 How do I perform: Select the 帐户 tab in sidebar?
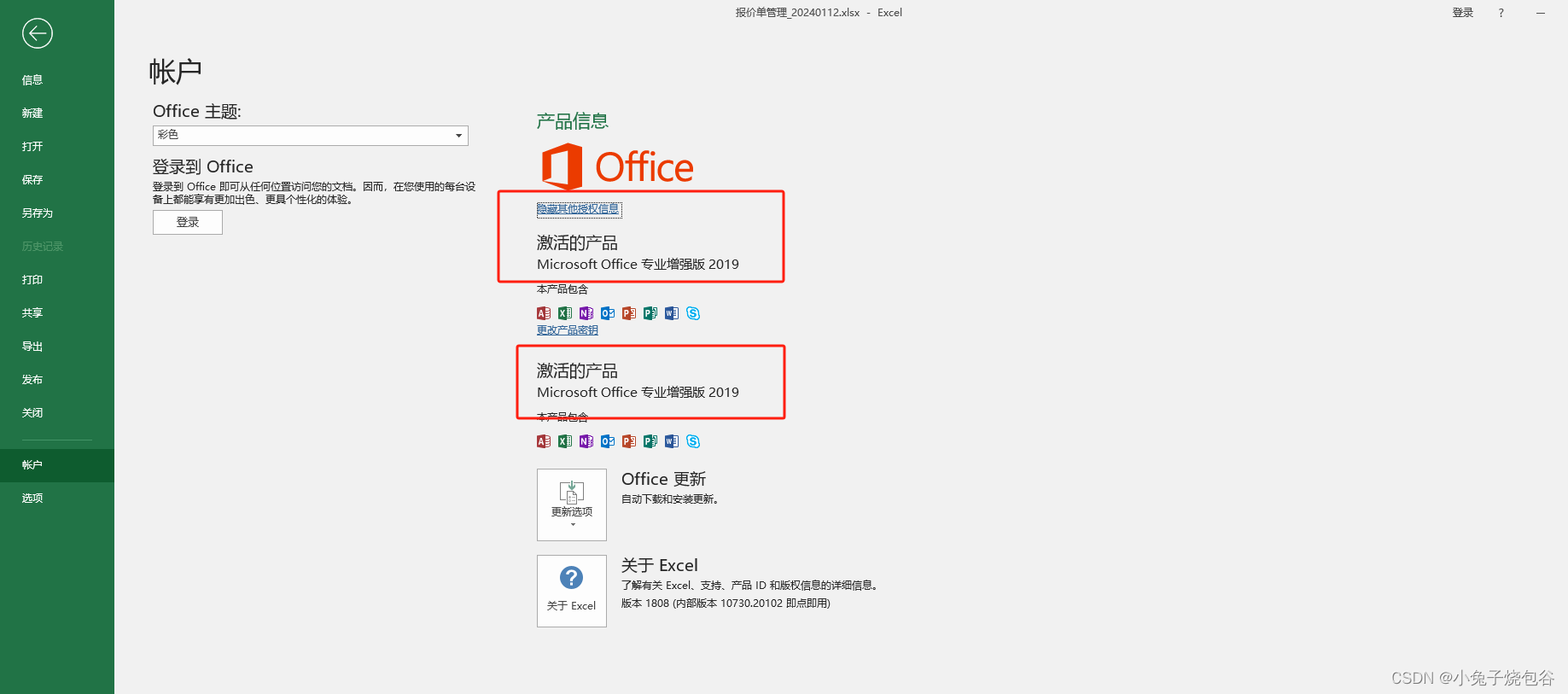(x=57, y=465)
